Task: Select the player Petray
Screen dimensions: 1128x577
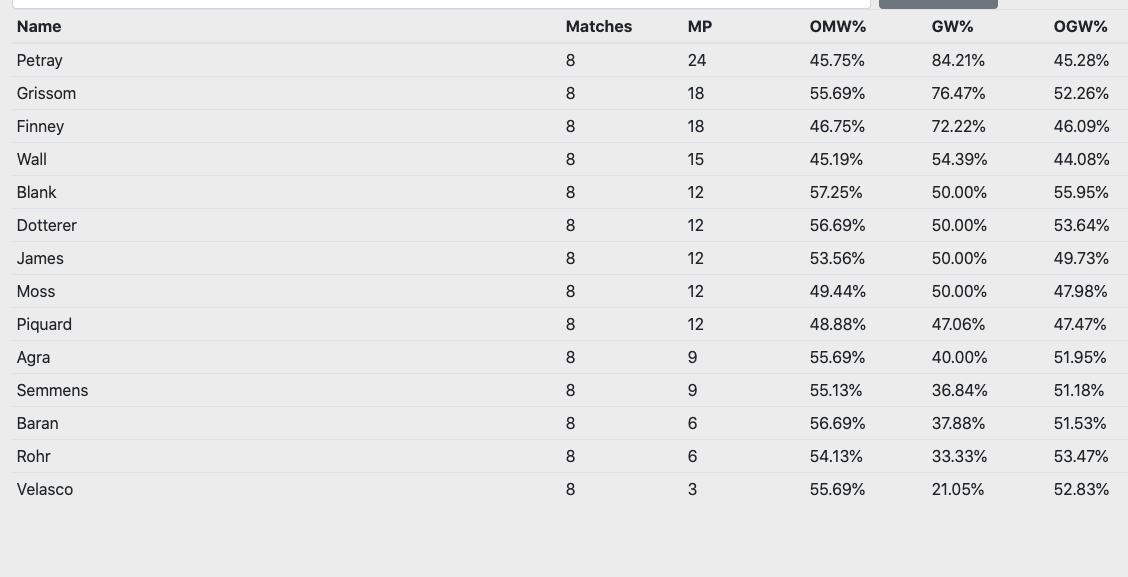Action: click(39, 60)
